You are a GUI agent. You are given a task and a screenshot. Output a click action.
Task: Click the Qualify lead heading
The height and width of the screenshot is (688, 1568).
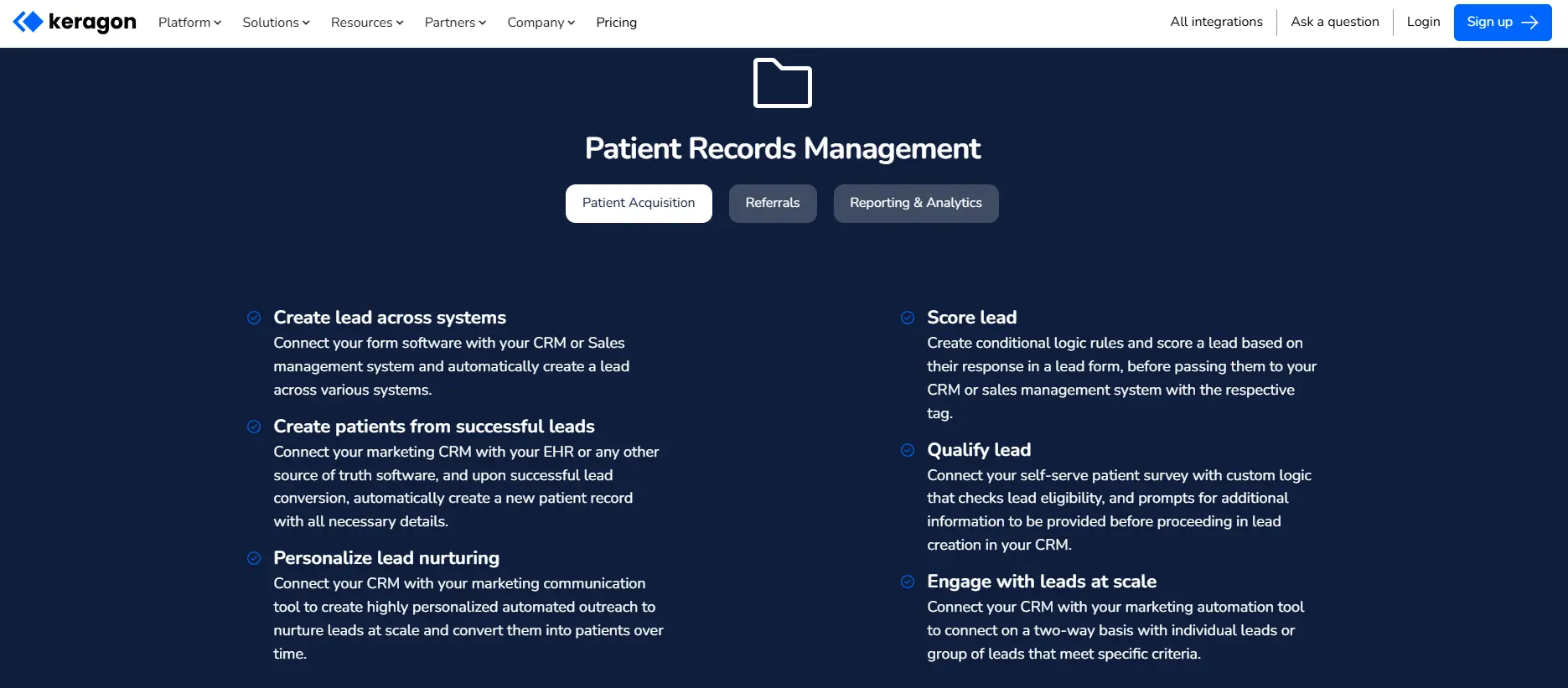(x=979, y=450)
